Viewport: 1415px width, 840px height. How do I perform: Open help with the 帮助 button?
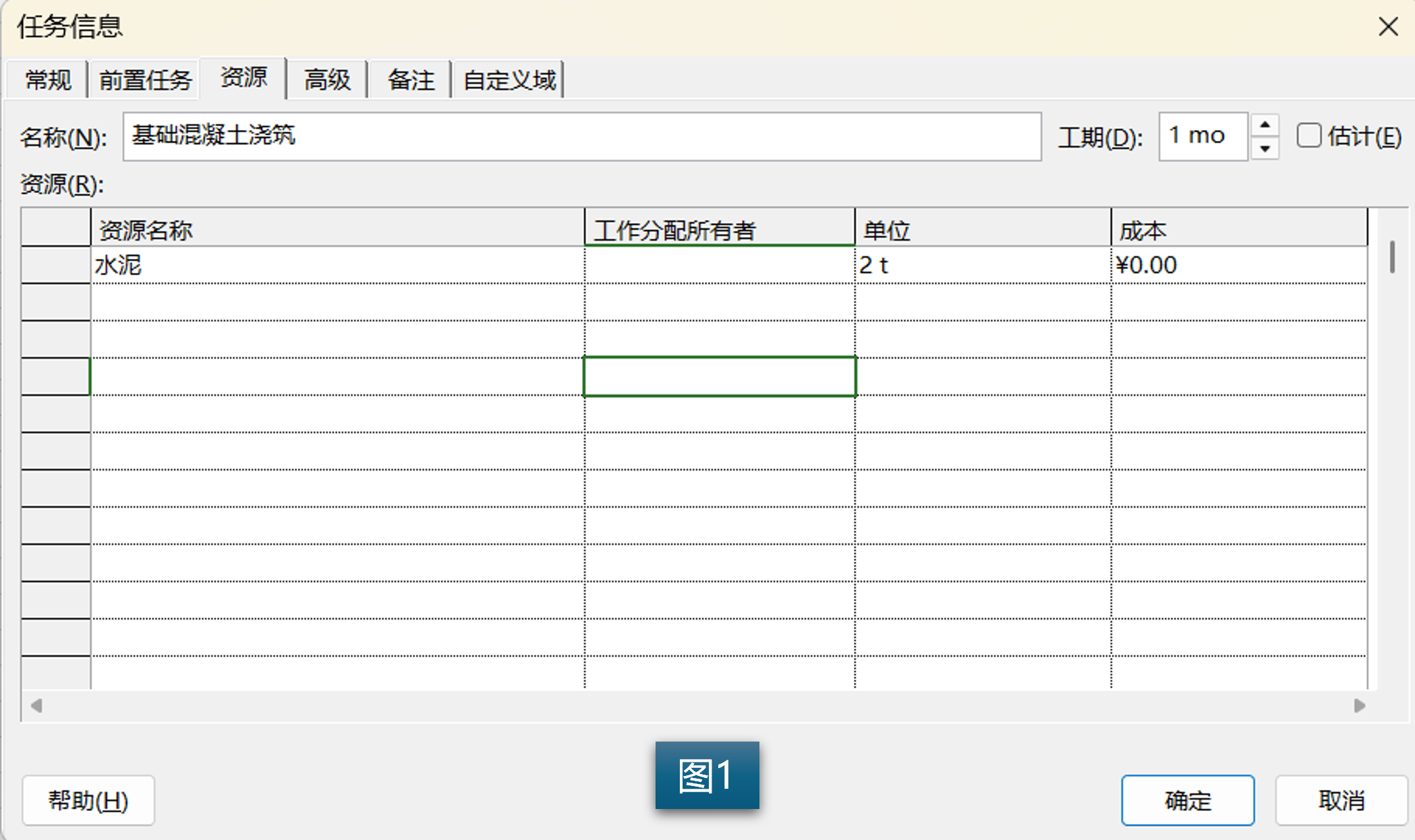coord(88,800)
